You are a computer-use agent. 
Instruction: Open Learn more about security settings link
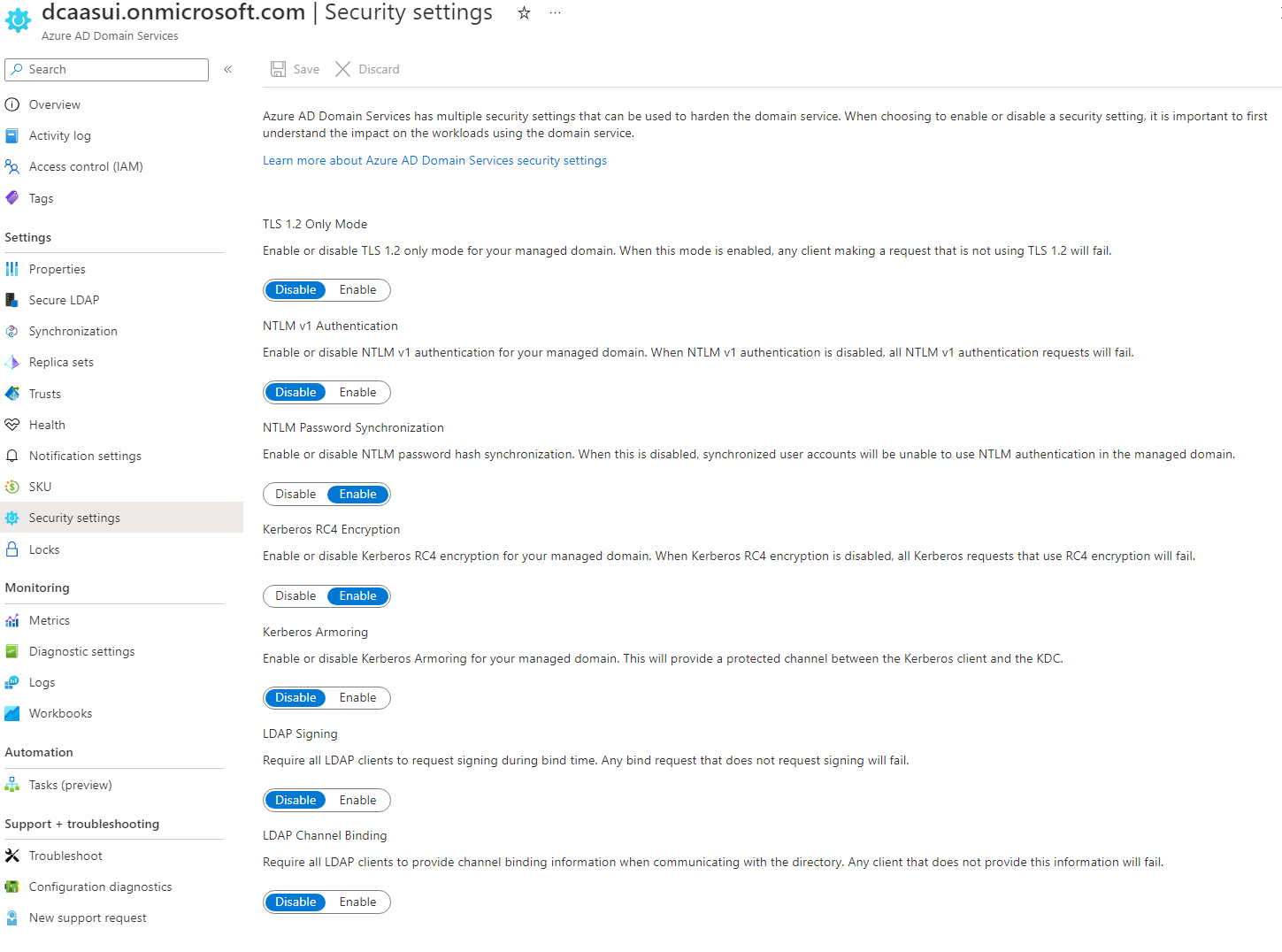click(434, 160)
